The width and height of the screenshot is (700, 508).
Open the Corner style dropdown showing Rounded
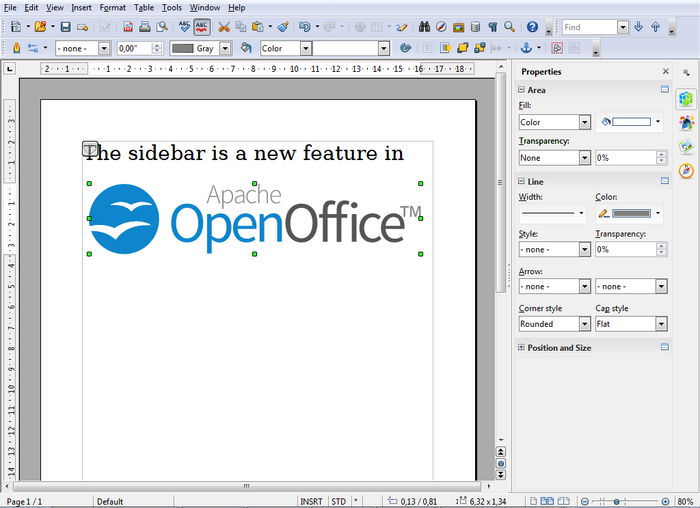click(554, 324)
